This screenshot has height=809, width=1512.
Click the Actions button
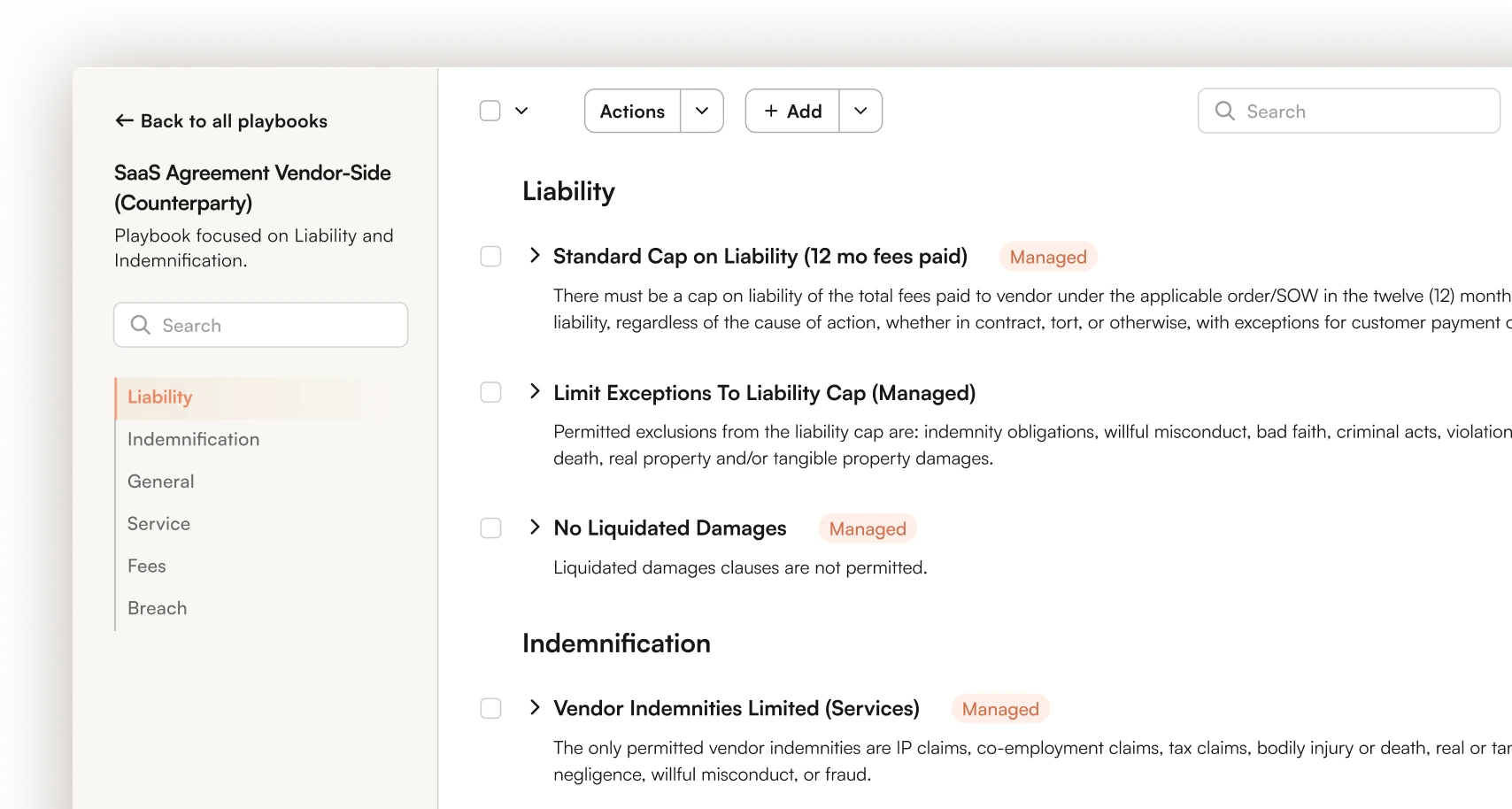(632, 111)
